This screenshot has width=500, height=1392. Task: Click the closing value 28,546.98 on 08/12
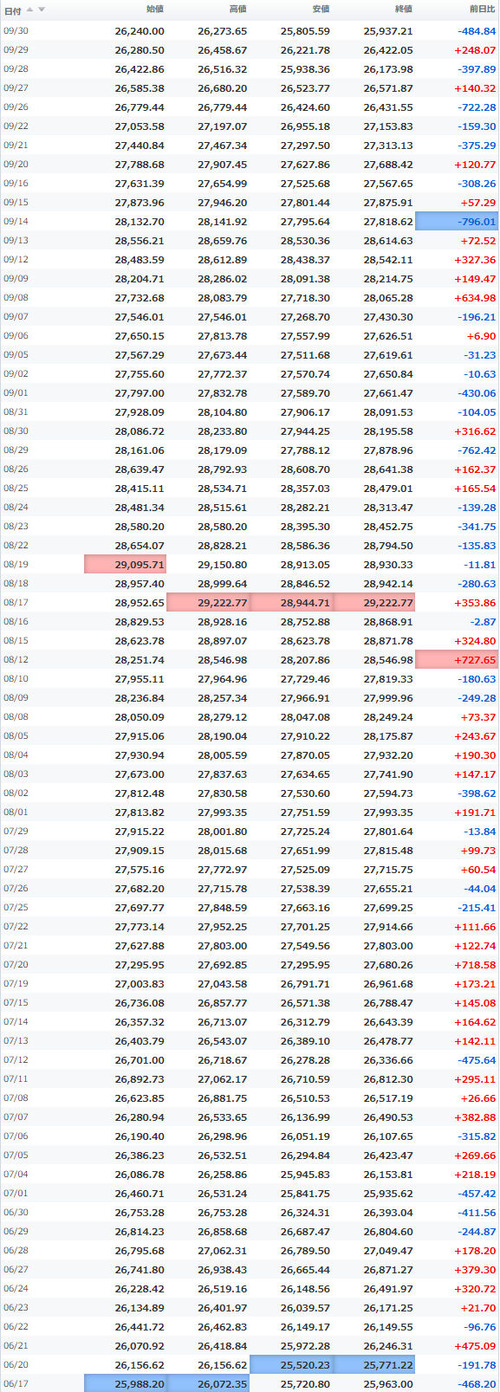388,658
